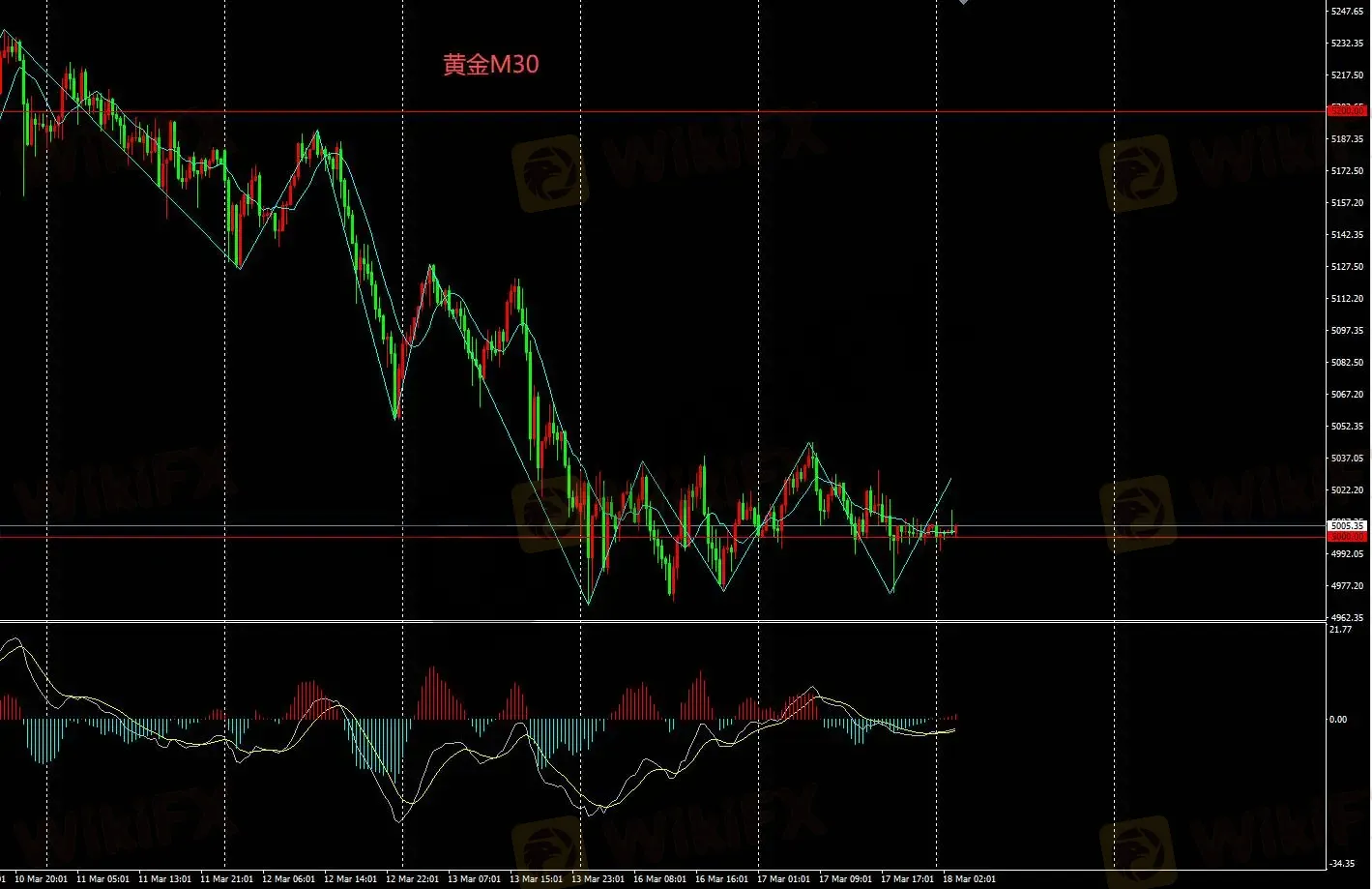Click the 4992.05 price axis label
This screenshot has height=889, width=1372.
(1347, 554)
